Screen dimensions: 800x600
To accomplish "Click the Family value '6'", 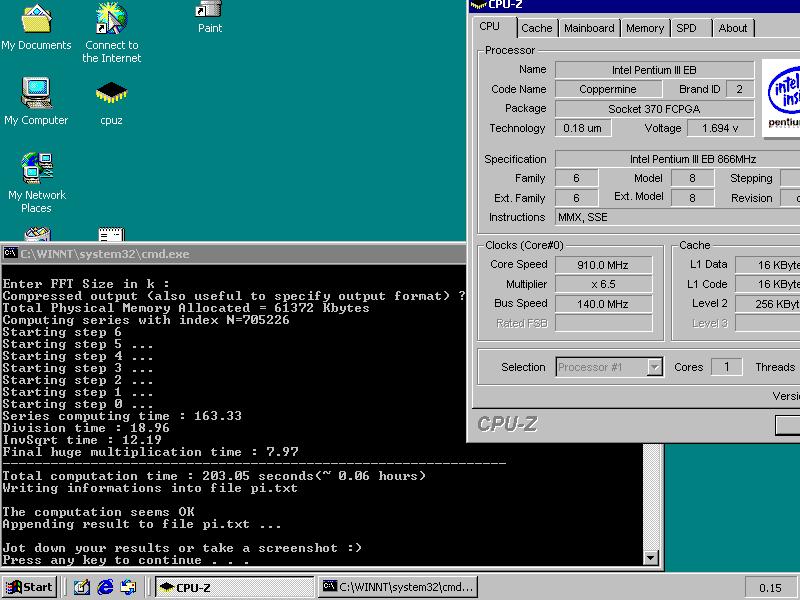I will coord(577,178).
